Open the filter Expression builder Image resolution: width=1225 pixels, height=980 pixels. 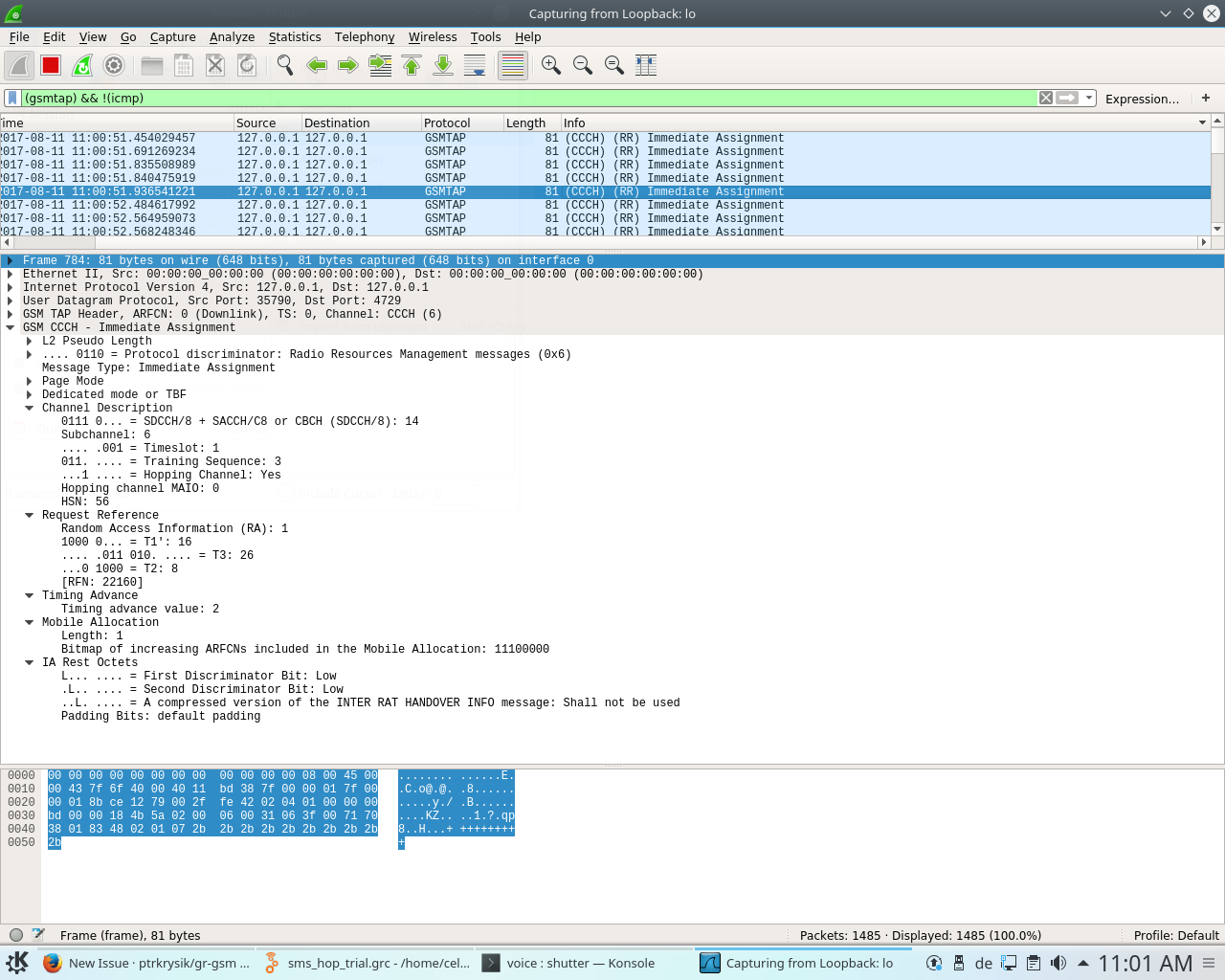[1144, 98]
